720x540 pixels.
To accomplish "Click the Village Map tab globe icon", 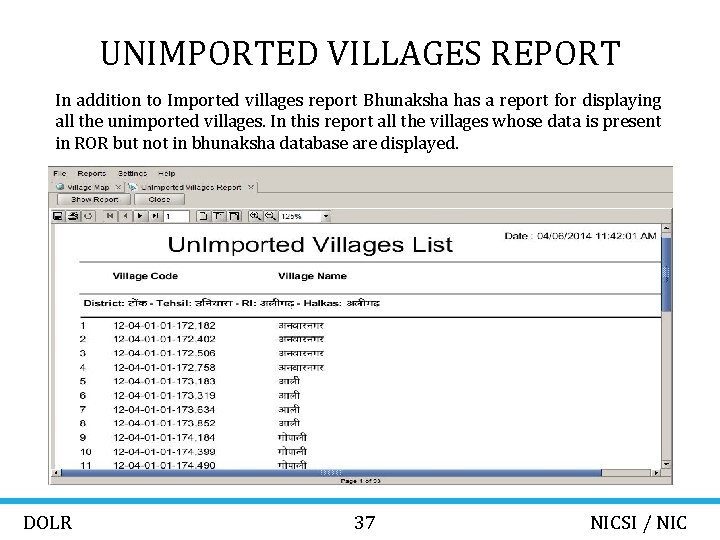I will pos(60,187).
